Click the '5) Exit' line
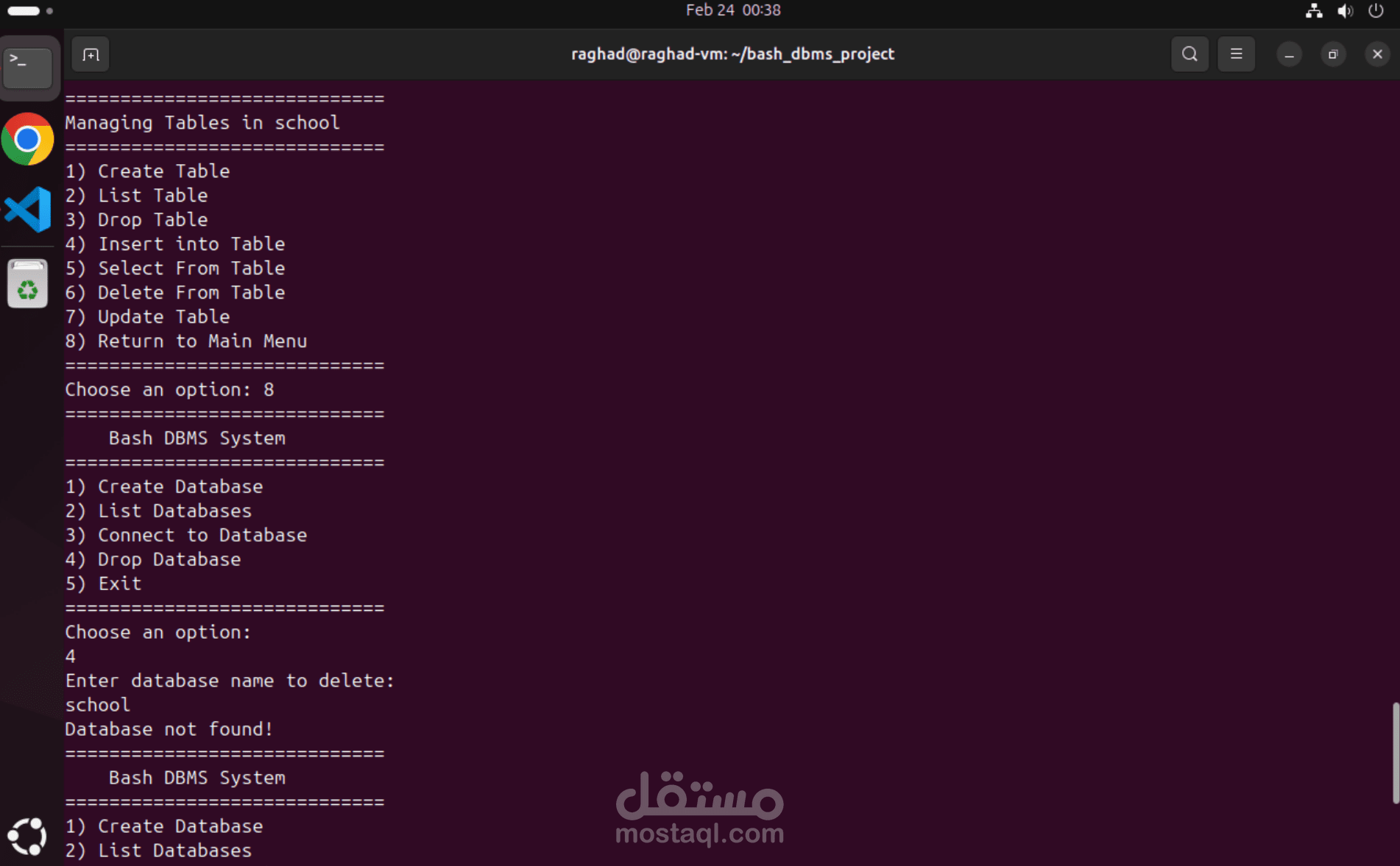Viewport: 1400px width, 866px height. tap(103, 584)
